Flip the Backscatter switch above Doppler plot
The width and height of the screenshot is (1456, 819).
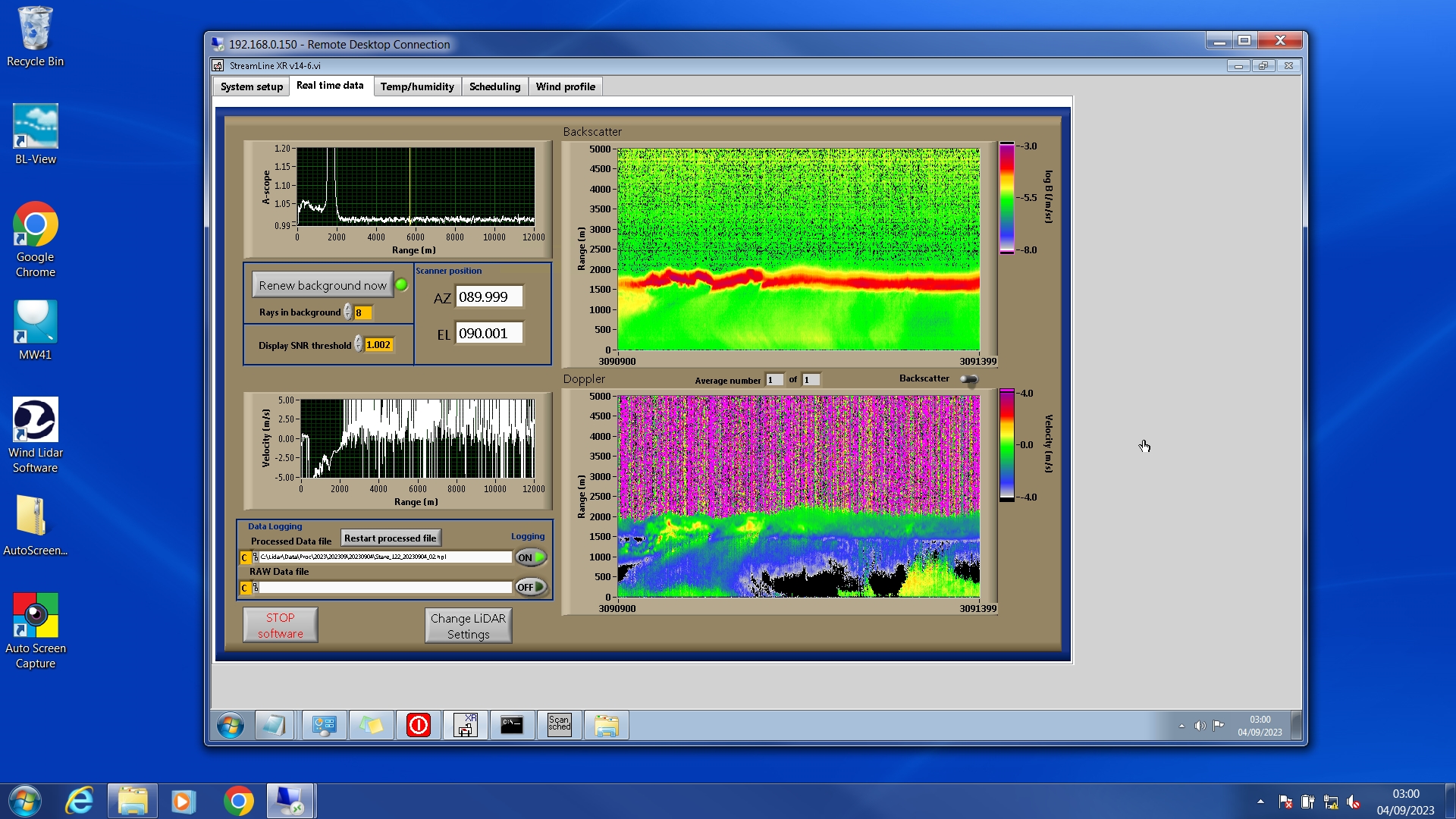click(969, 379)
